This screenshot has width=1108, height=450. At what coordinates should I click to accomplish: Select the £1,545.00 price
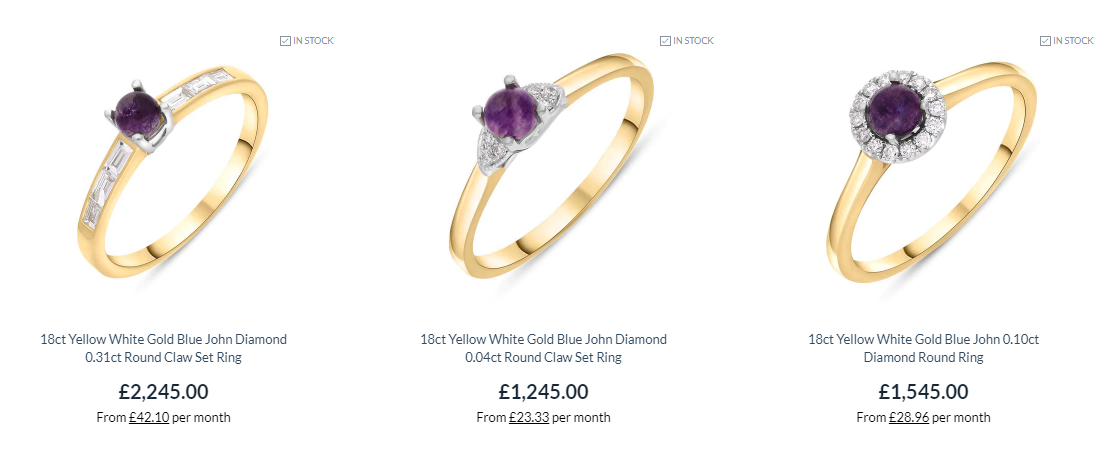click(924, 391)
